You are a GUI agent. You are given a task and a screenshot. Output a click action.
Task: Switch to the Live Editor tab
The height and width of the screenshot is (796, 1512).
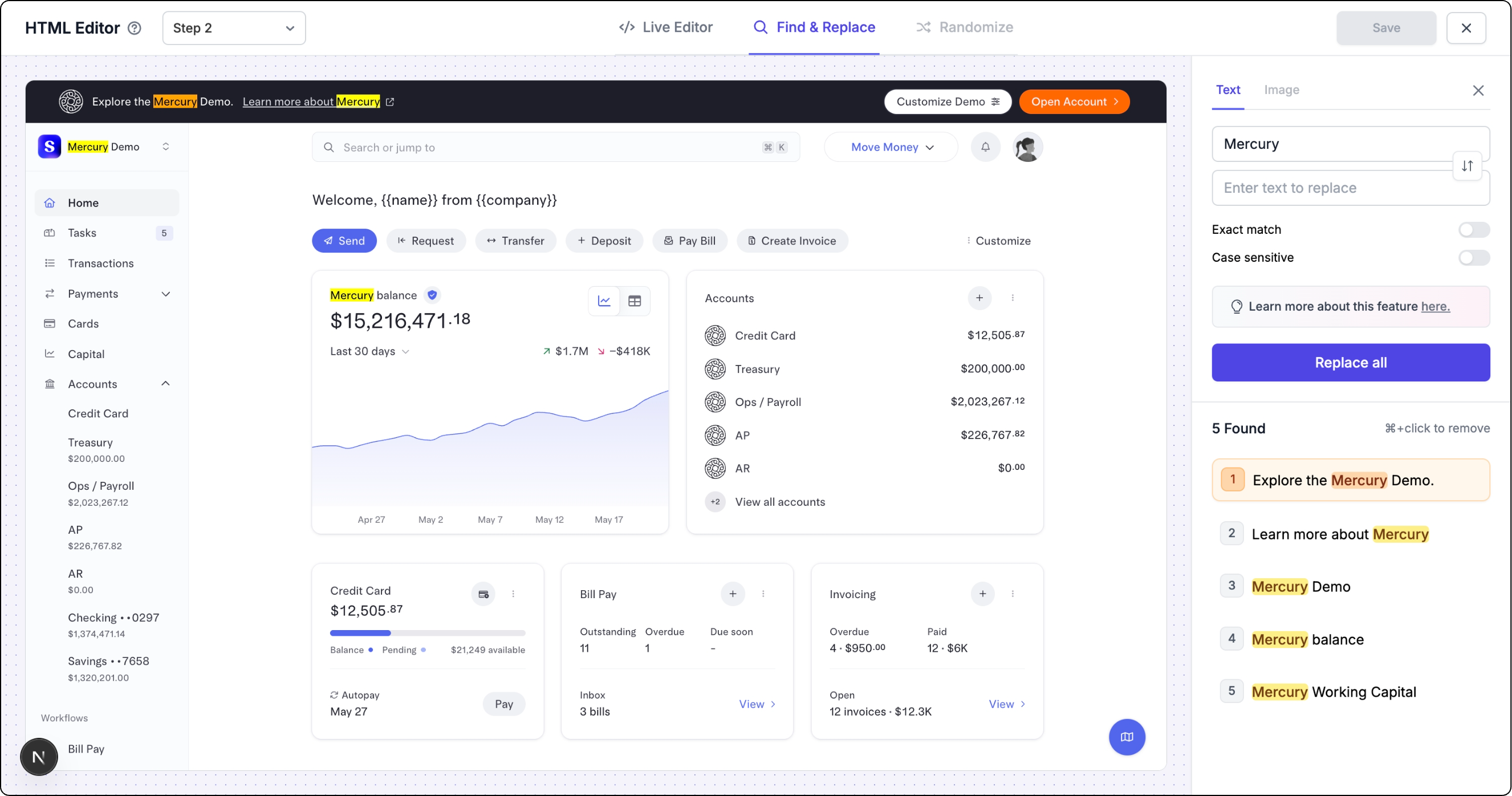click(x=665, y=27)
